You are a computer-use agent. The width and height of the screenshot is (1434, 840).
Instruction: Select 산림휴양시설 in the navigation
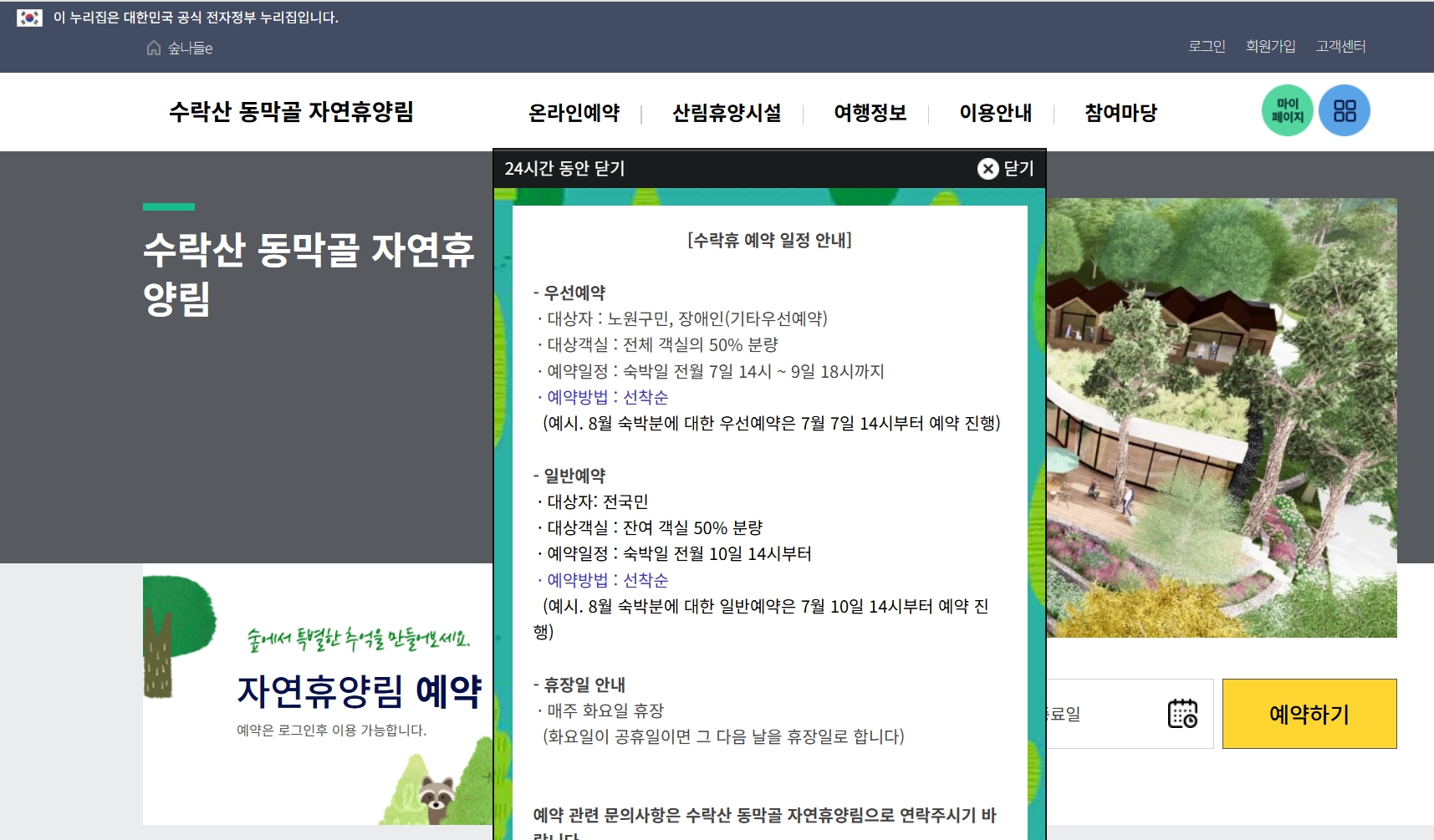pyautogui.click(x=727, y=113)
